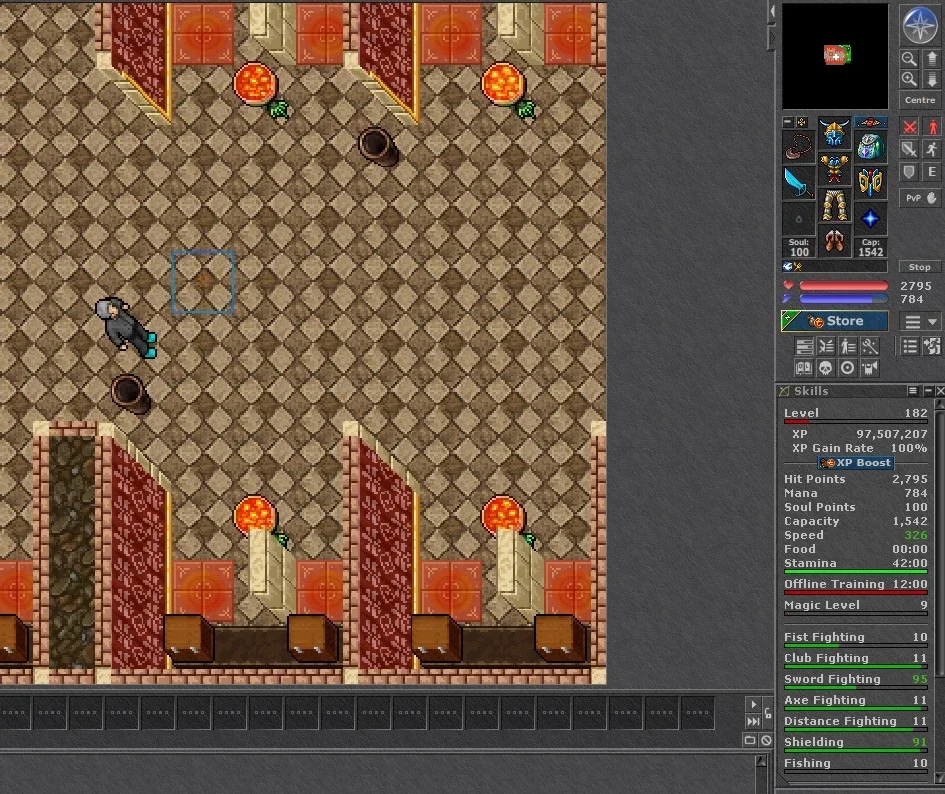Click first widget icon with stacked bars
Viewport: 945px width, 794px height.
coord(804,347)
